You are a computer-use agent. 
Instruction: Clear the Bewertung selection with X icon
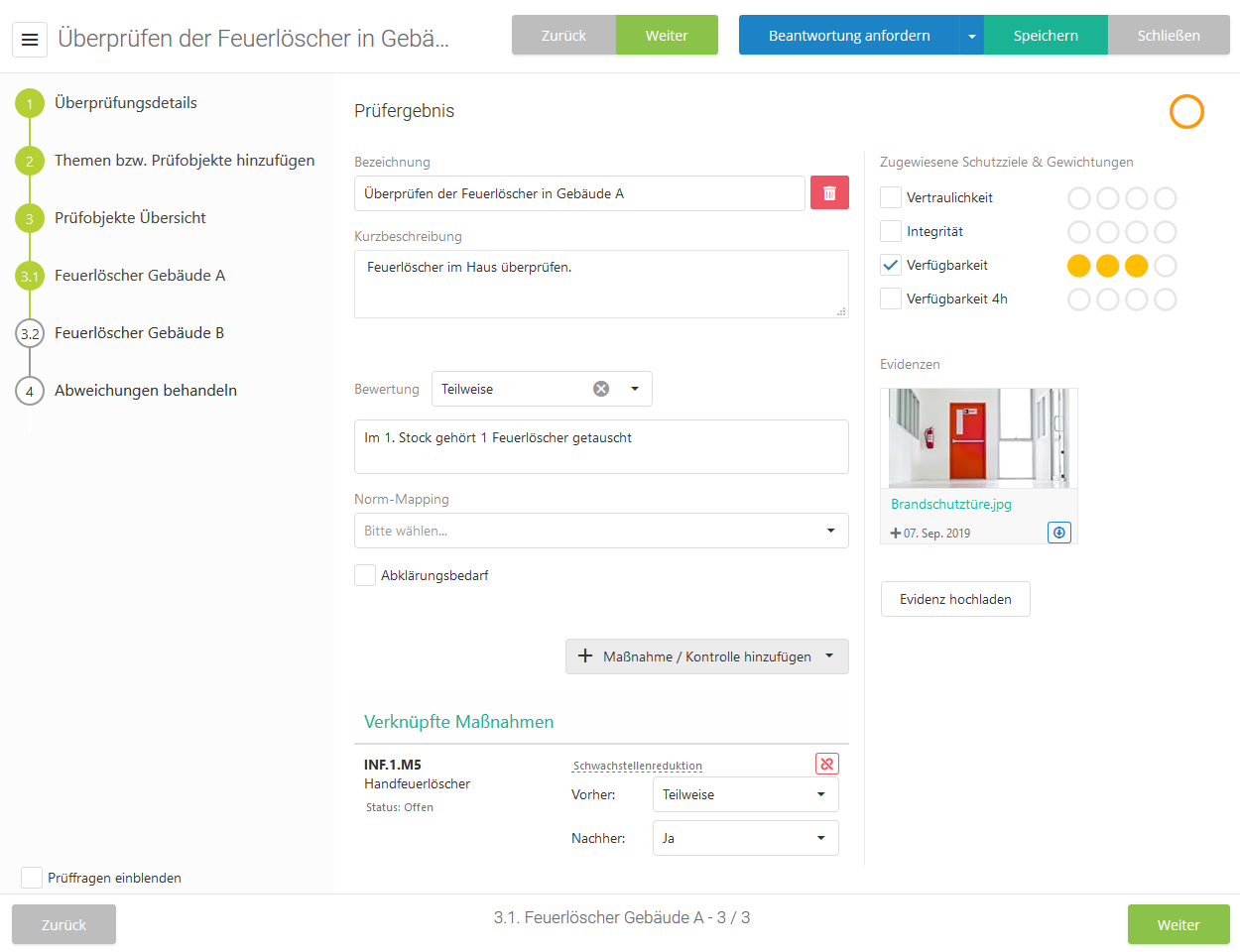pos(601,389)
